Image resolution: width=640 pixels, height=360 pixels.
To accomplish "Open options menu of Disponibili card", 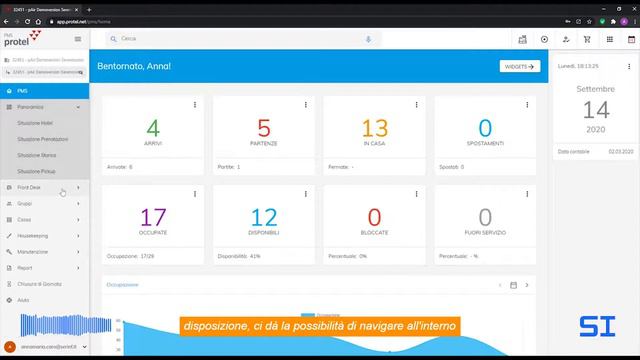I will click(x=306, y=194).
